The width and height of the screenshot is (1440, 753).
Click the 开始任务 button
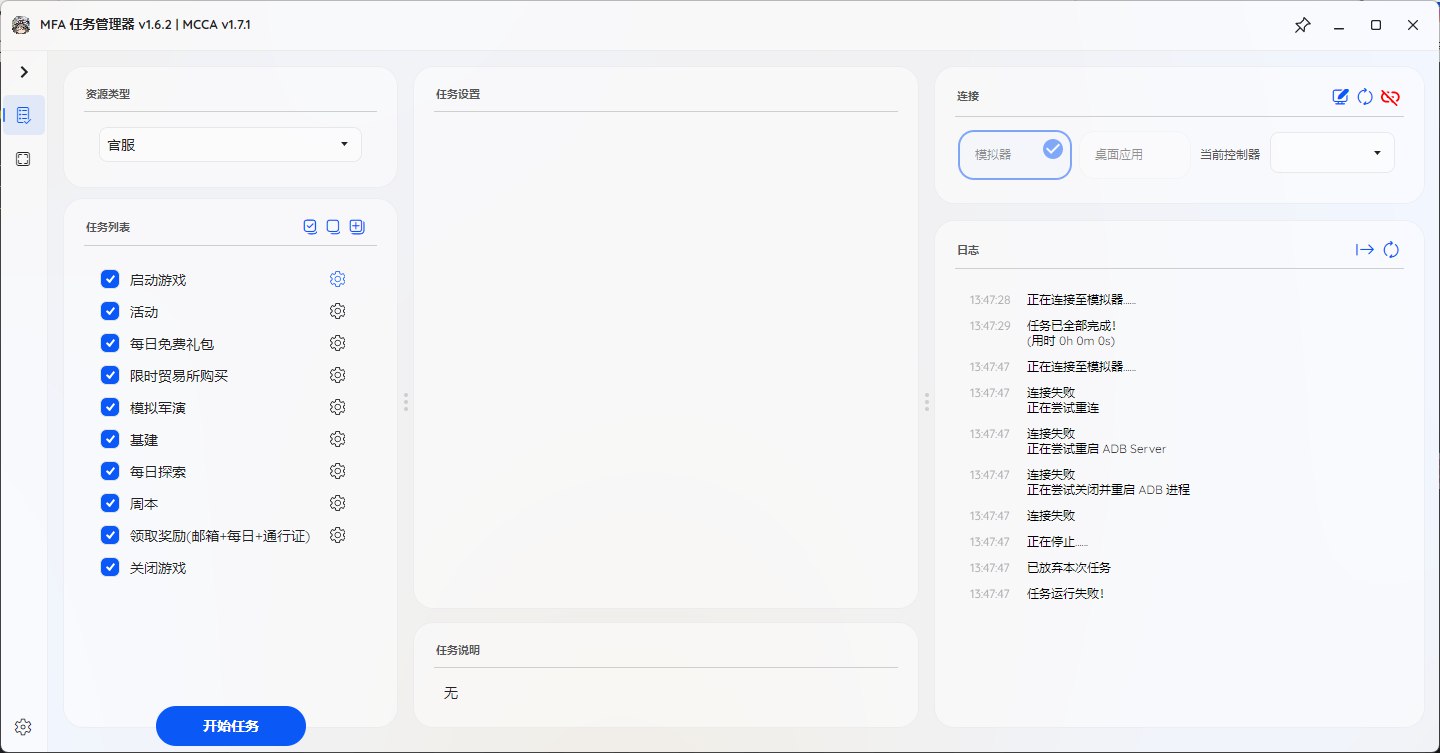230,726
